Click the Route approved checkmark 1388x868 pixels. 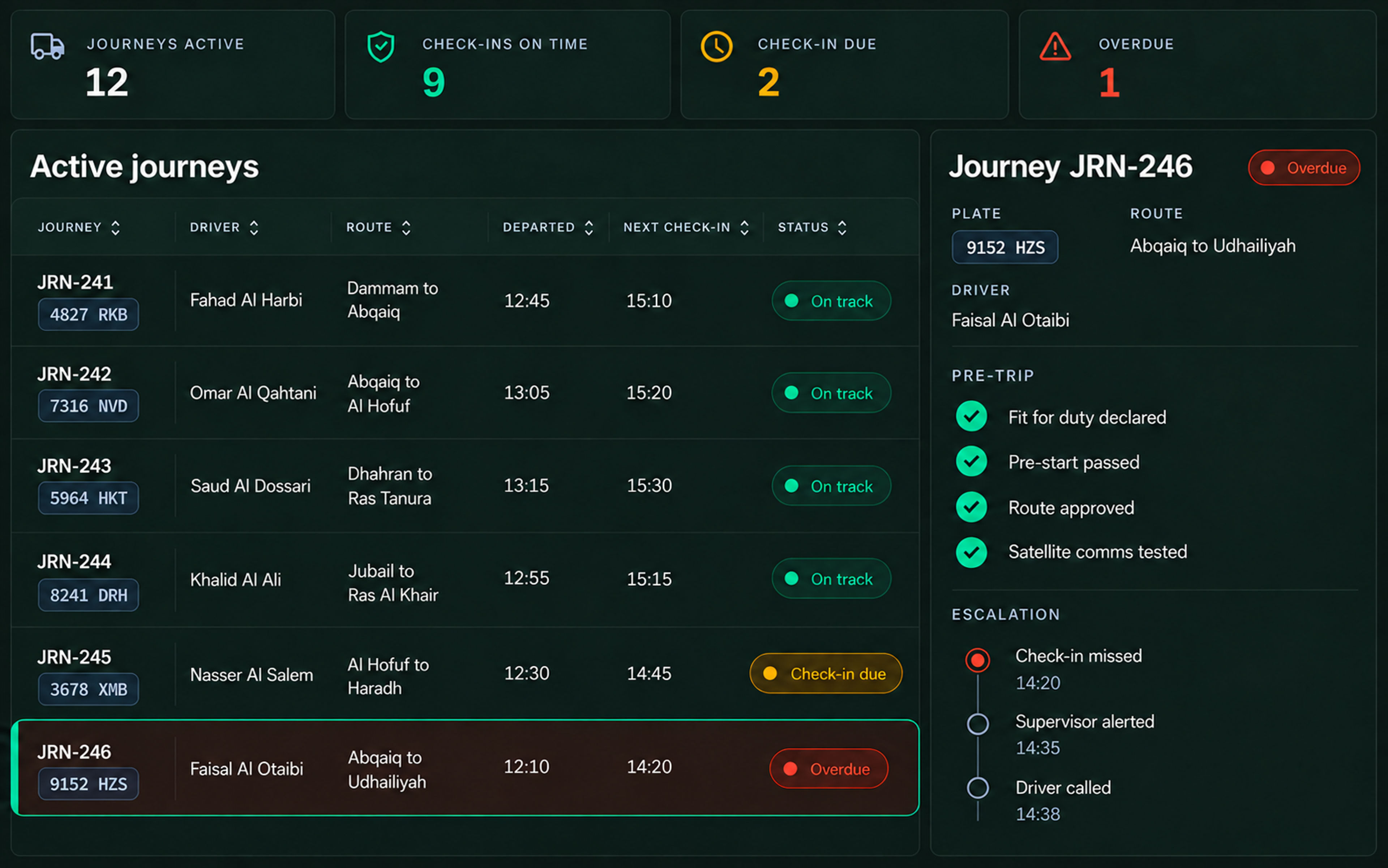point(971,507)
